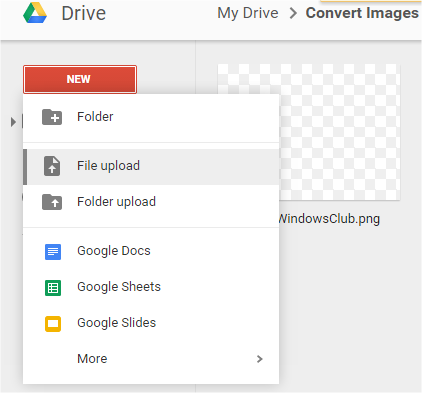Create a new Google Sheets spreadsheet
The height and width of the screenshot is (393, 422).
(x=119, y=287)
